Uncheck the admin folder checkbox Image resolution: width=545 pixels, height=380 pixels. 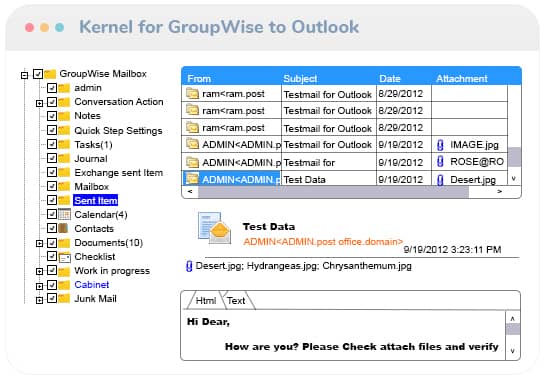click(x=52, y=88)
